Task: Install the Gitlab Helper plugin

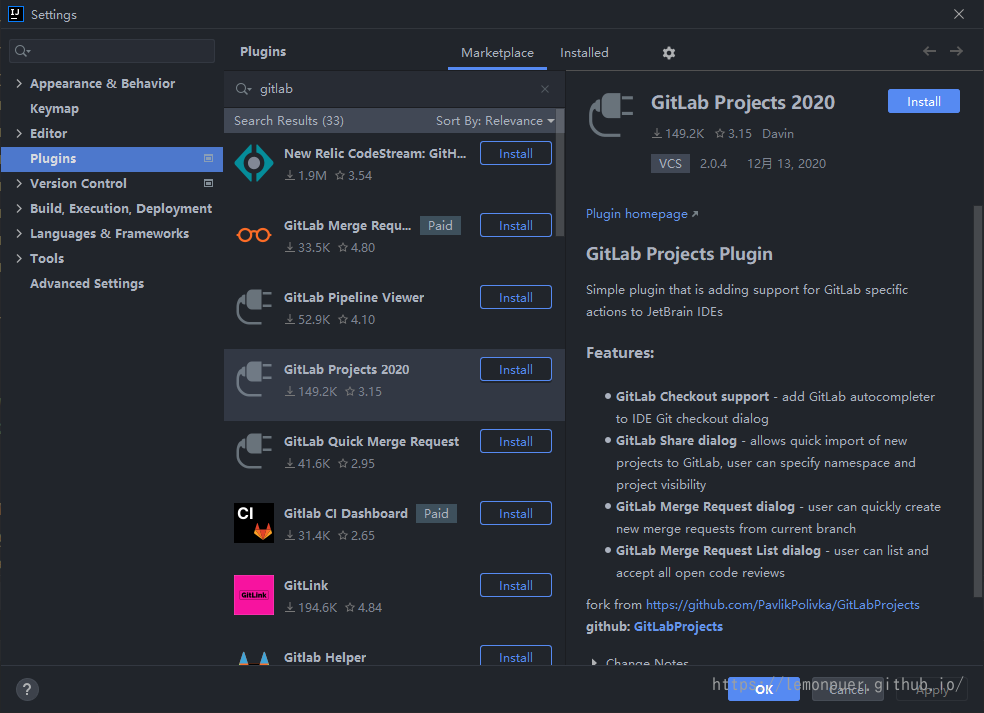Action: [x=516, y=656]
